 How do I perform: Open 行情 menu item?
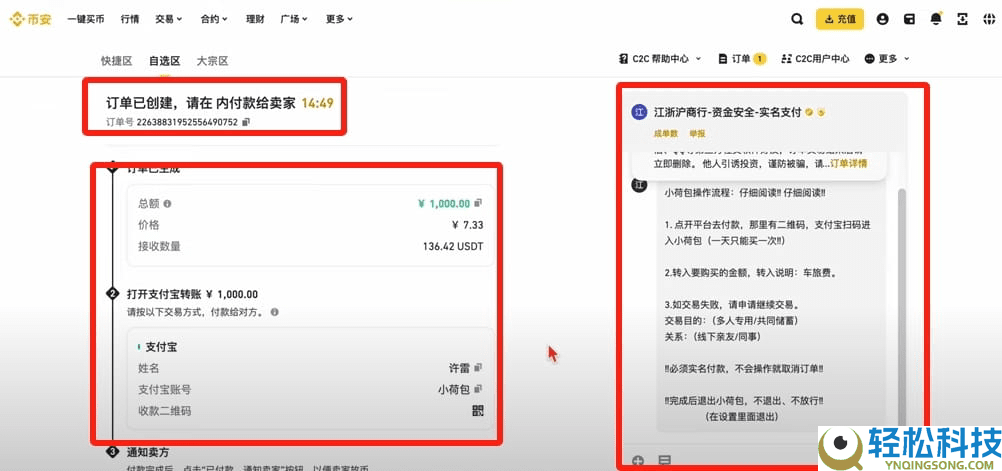tap(130, 19)
